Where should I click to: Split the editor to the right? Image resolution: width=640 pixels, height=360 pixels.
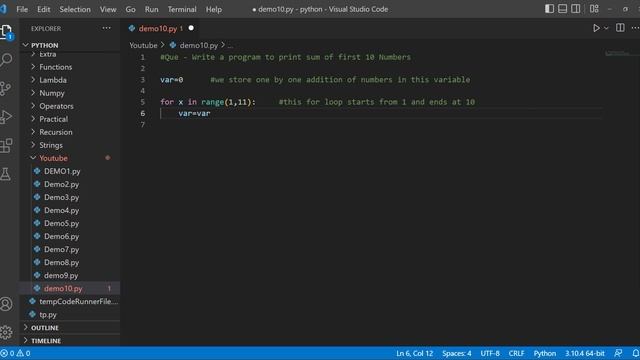(620, 28)
